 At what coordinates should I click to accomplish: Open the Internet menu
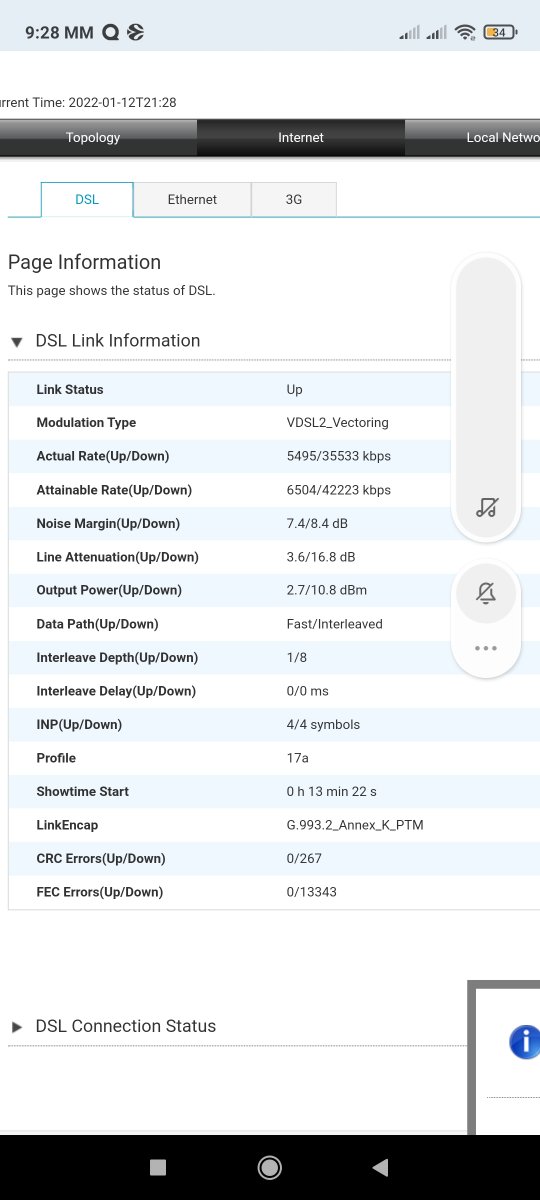[x=301, y=137]
